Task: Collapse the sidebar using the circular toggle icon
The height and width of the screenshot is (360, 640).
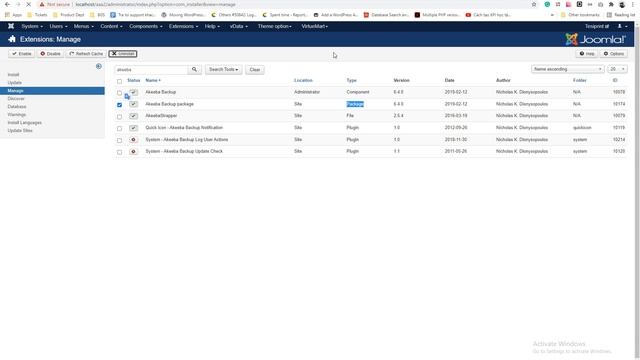Action: [99, 66]
